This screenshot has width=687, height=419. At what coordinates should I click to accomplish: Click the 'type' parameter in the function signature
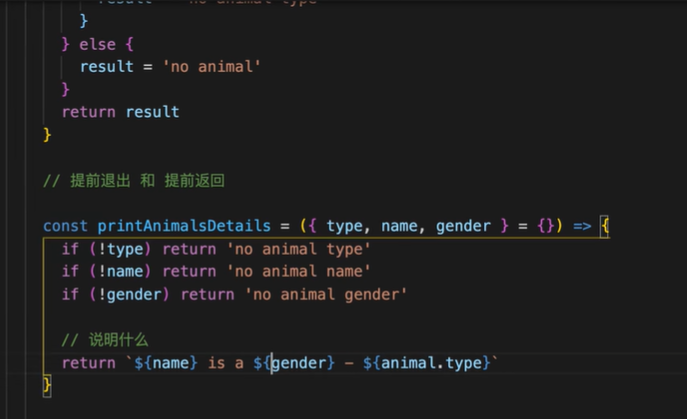tap(344, 226)
